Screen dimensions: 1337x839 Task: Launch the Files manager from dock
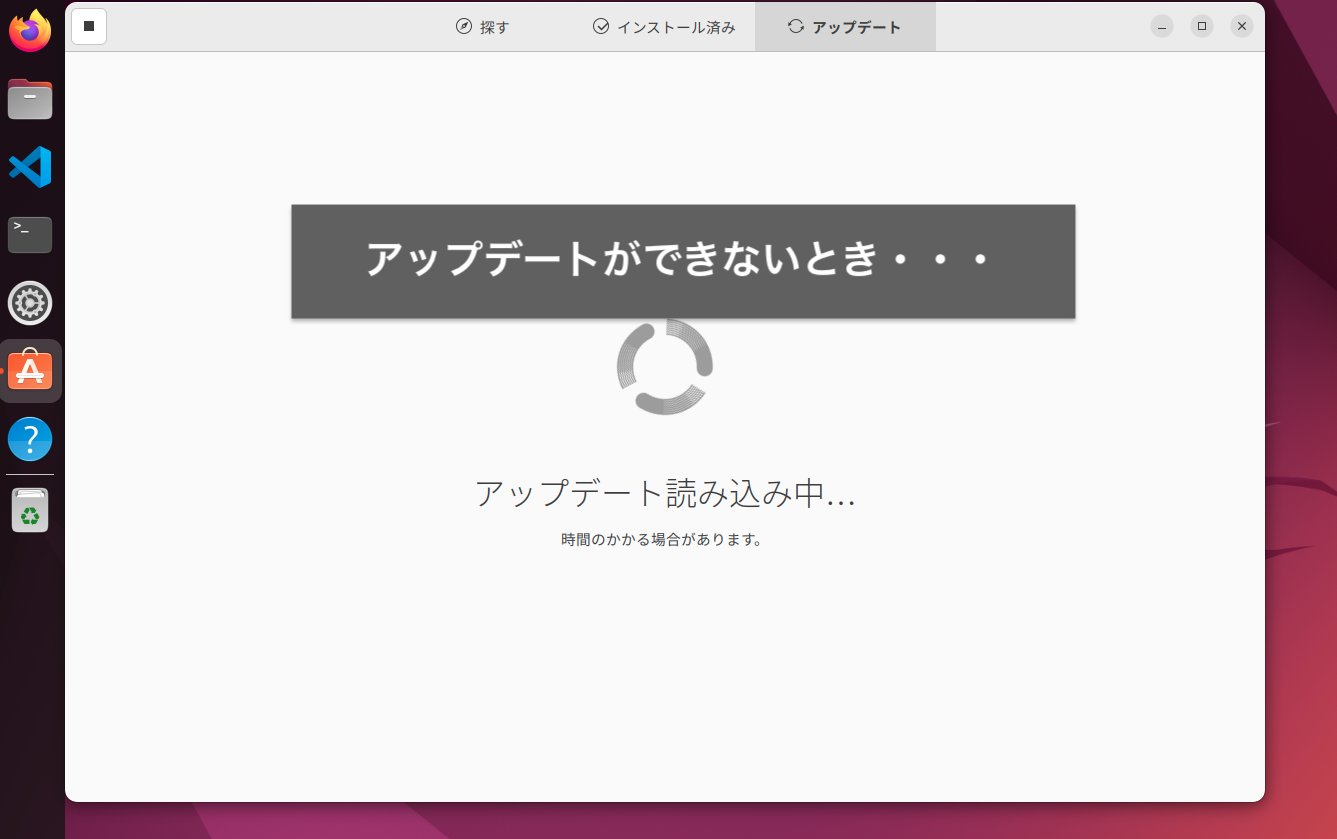click(30, 99)
